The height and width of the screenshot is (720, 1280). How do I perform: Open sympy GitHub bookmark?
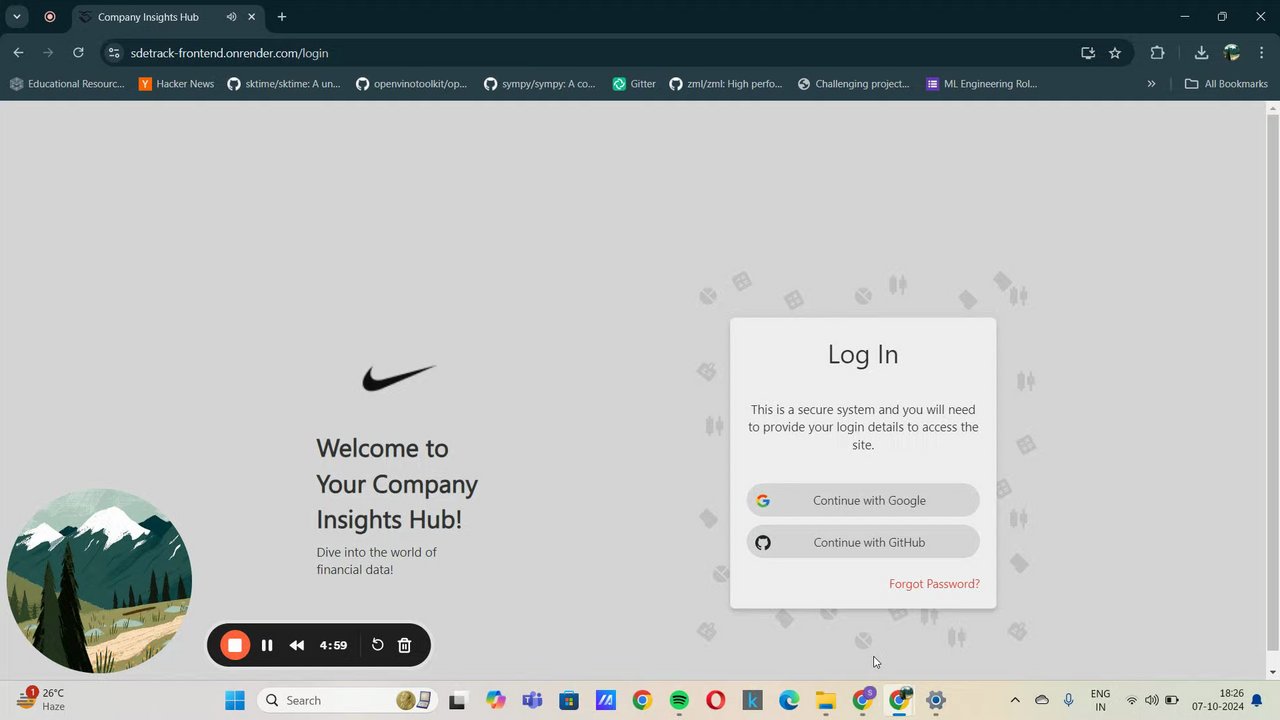coord(540,84)
